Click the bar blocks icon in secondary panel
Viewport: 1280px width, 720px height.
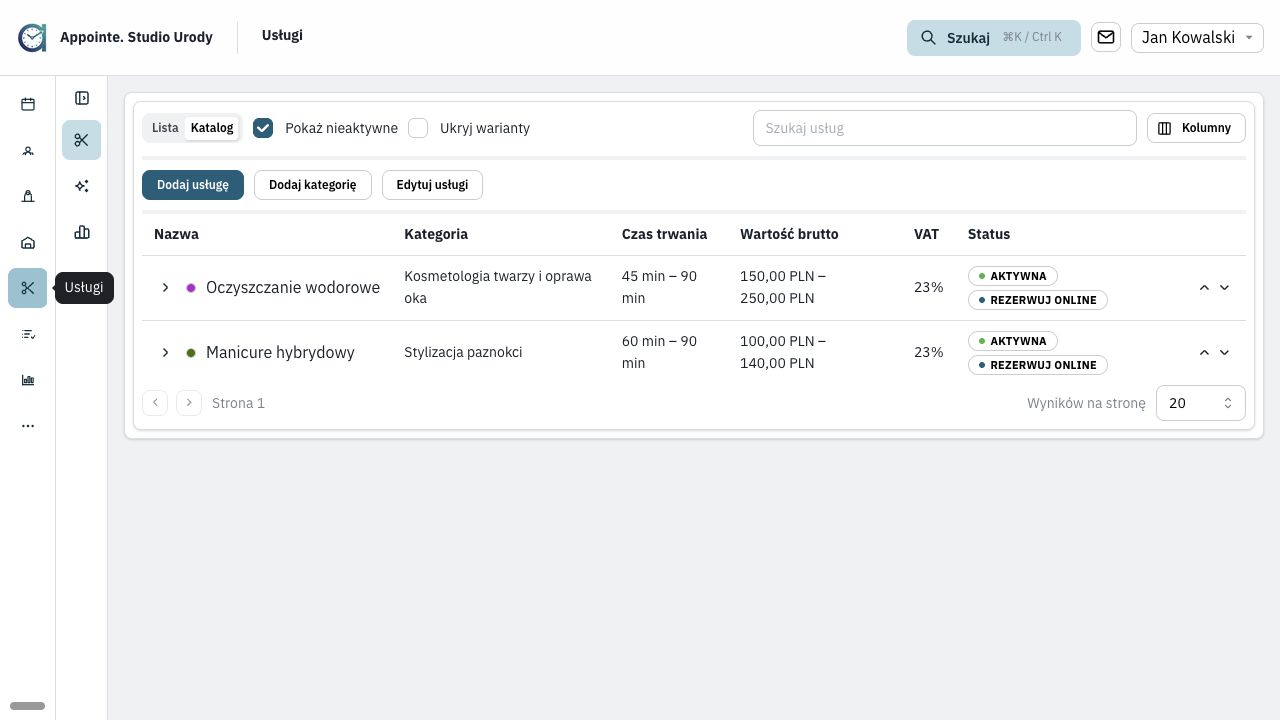(x=82, y=232)
